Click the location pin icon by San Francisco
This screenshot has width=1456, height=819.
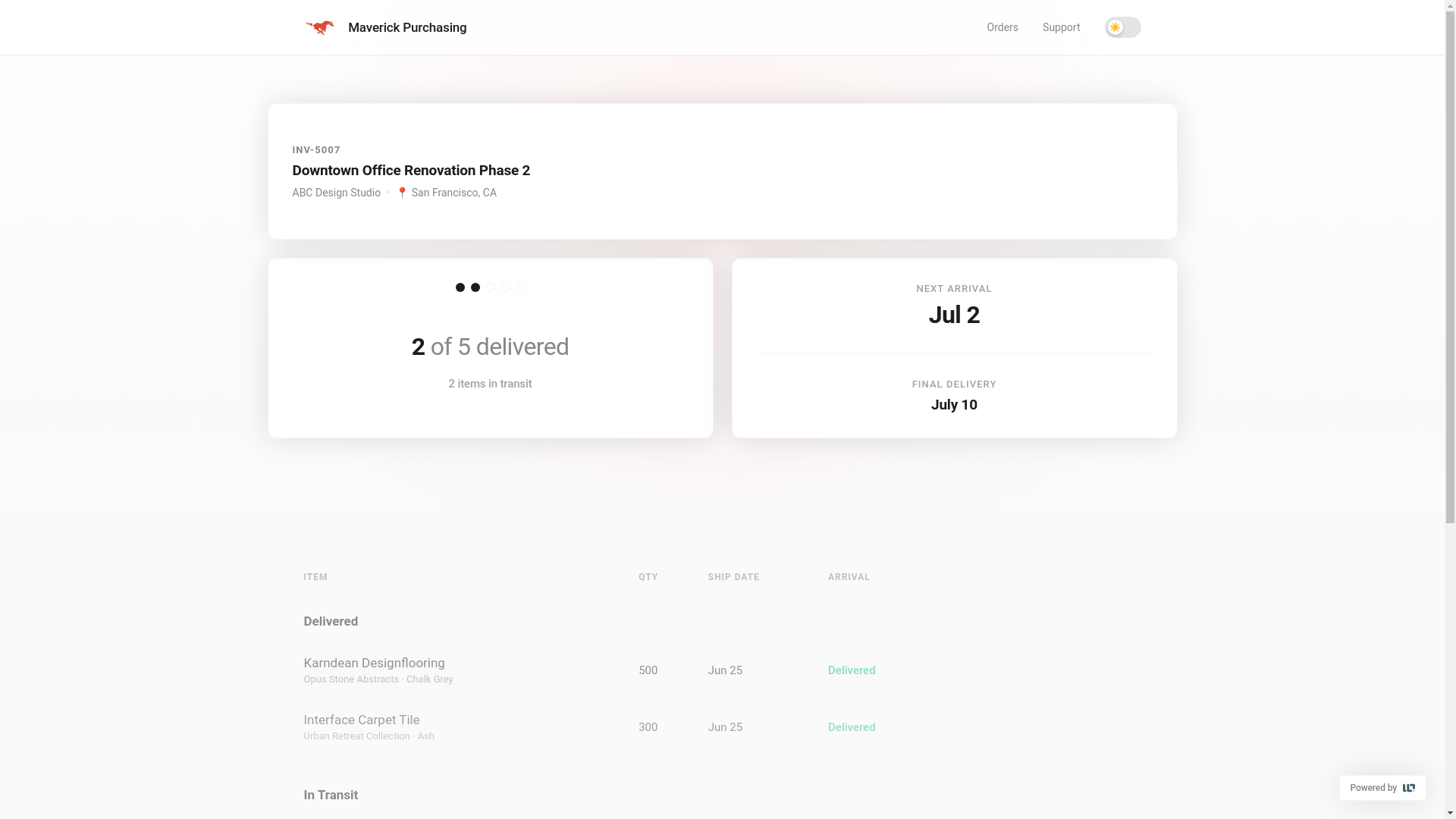point(402,193)
